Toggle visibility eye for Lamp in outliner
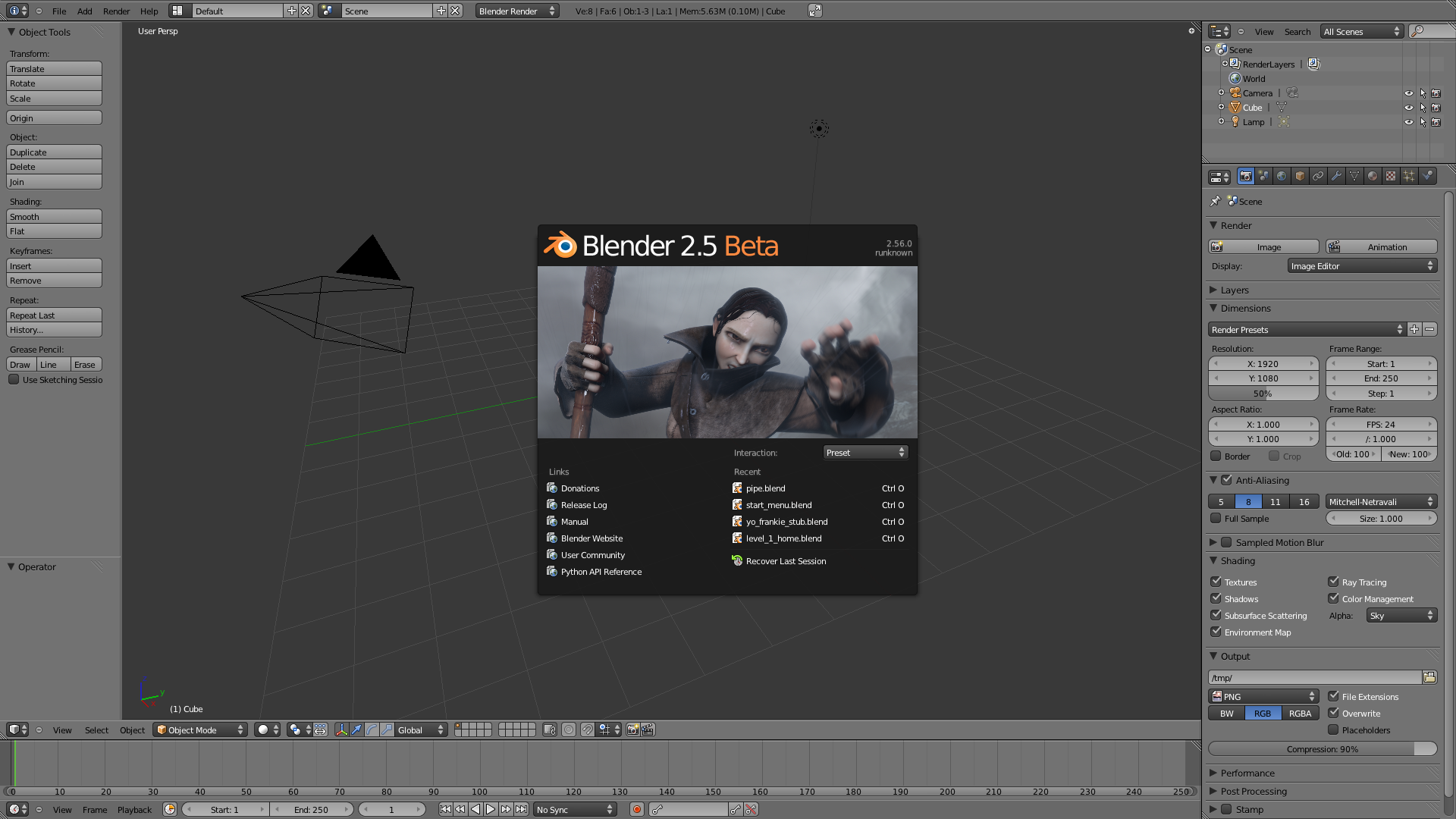Image resolution: width=1456 pixels, height=819 pixels. click(1409, 122)
